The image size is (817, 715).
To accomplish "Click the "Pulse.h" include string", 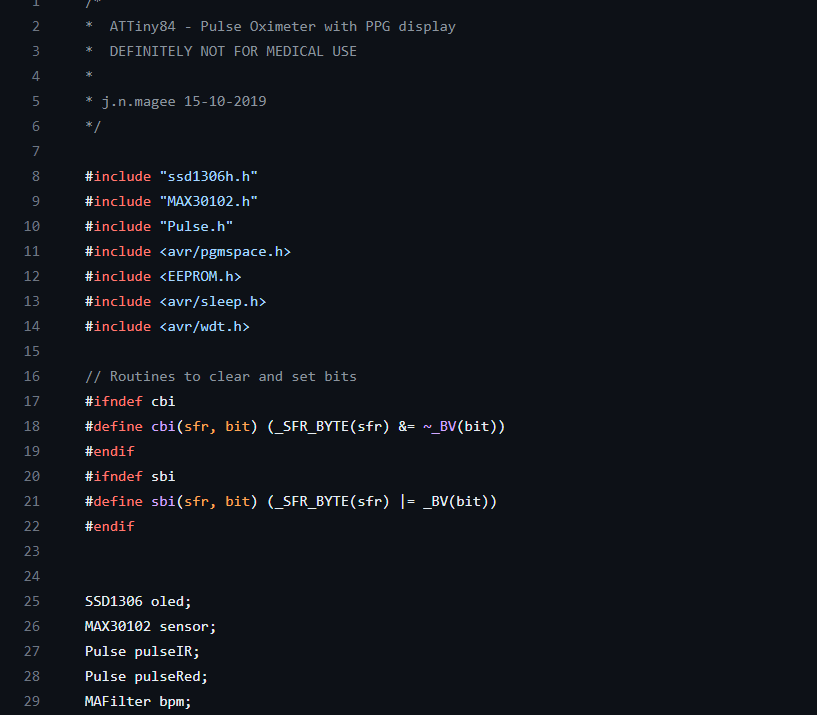I will point(196,226).
